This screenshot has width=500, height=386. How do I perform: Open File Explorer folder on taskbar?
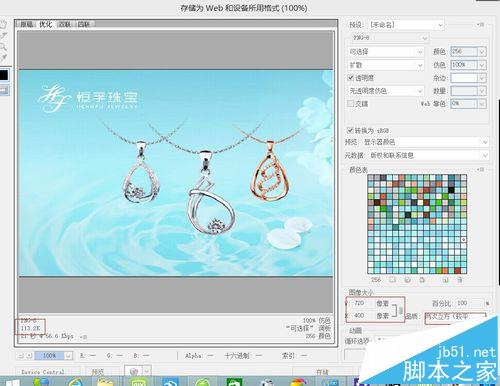coord(105,382)
